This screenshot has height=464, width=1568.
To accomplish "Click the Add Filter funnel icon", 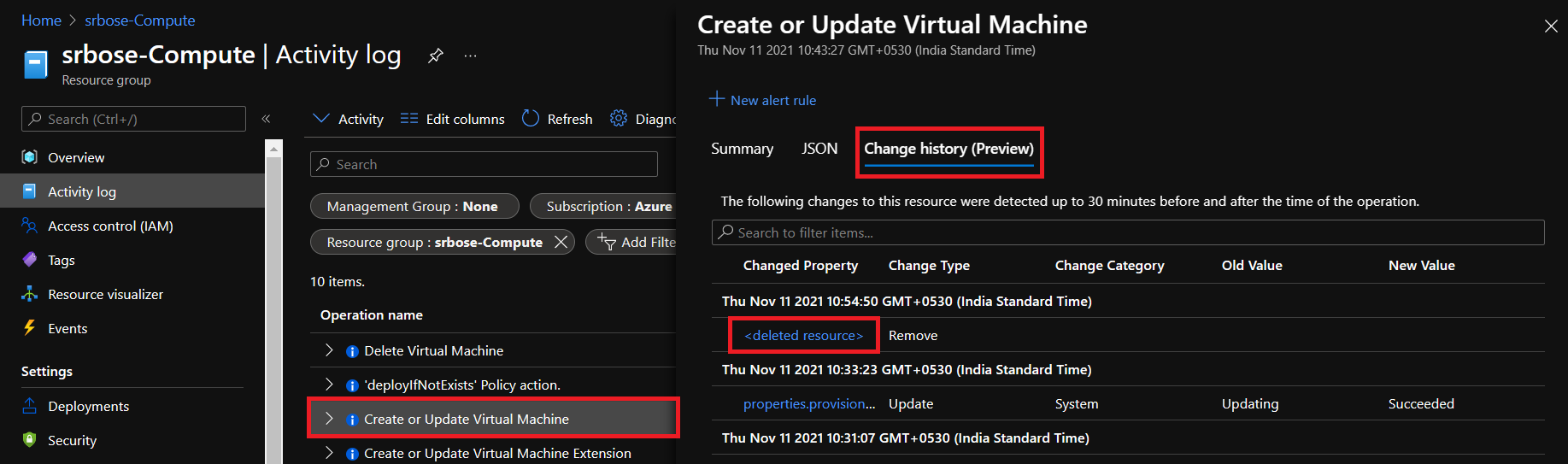I will tap(607, 243).
